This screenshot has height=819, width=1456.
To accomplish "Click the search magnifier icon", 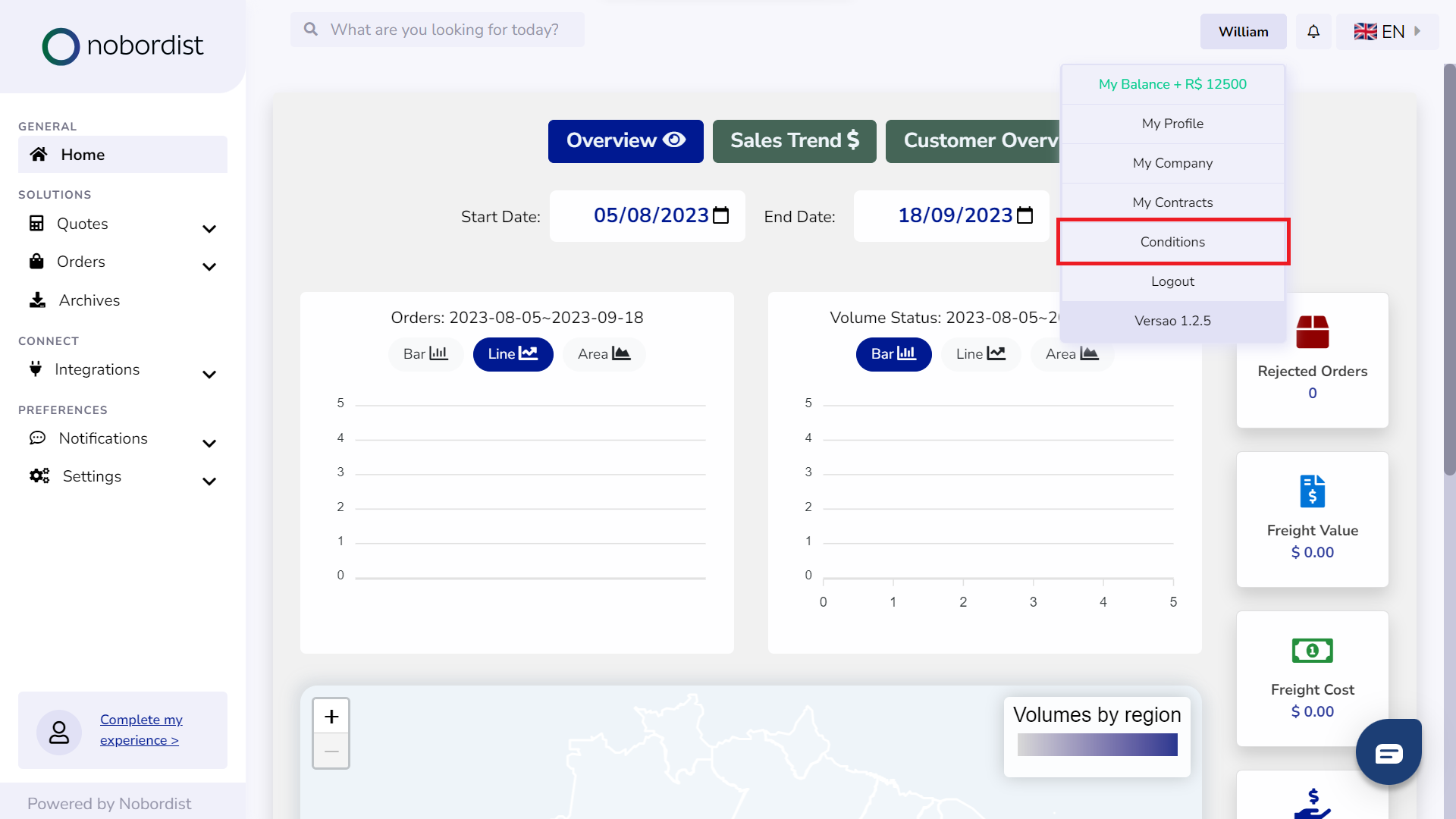I will point(311,30).
